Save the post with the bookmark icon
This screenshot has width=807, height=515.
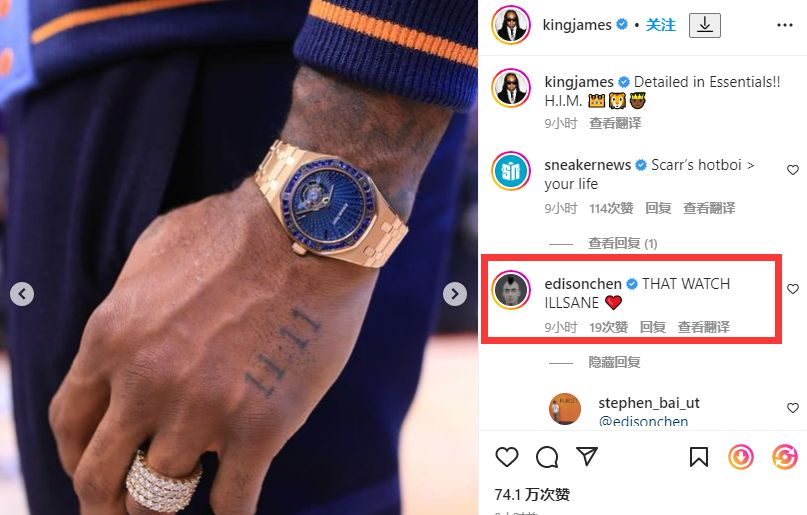pyautogui.click(x=698, y=457)
